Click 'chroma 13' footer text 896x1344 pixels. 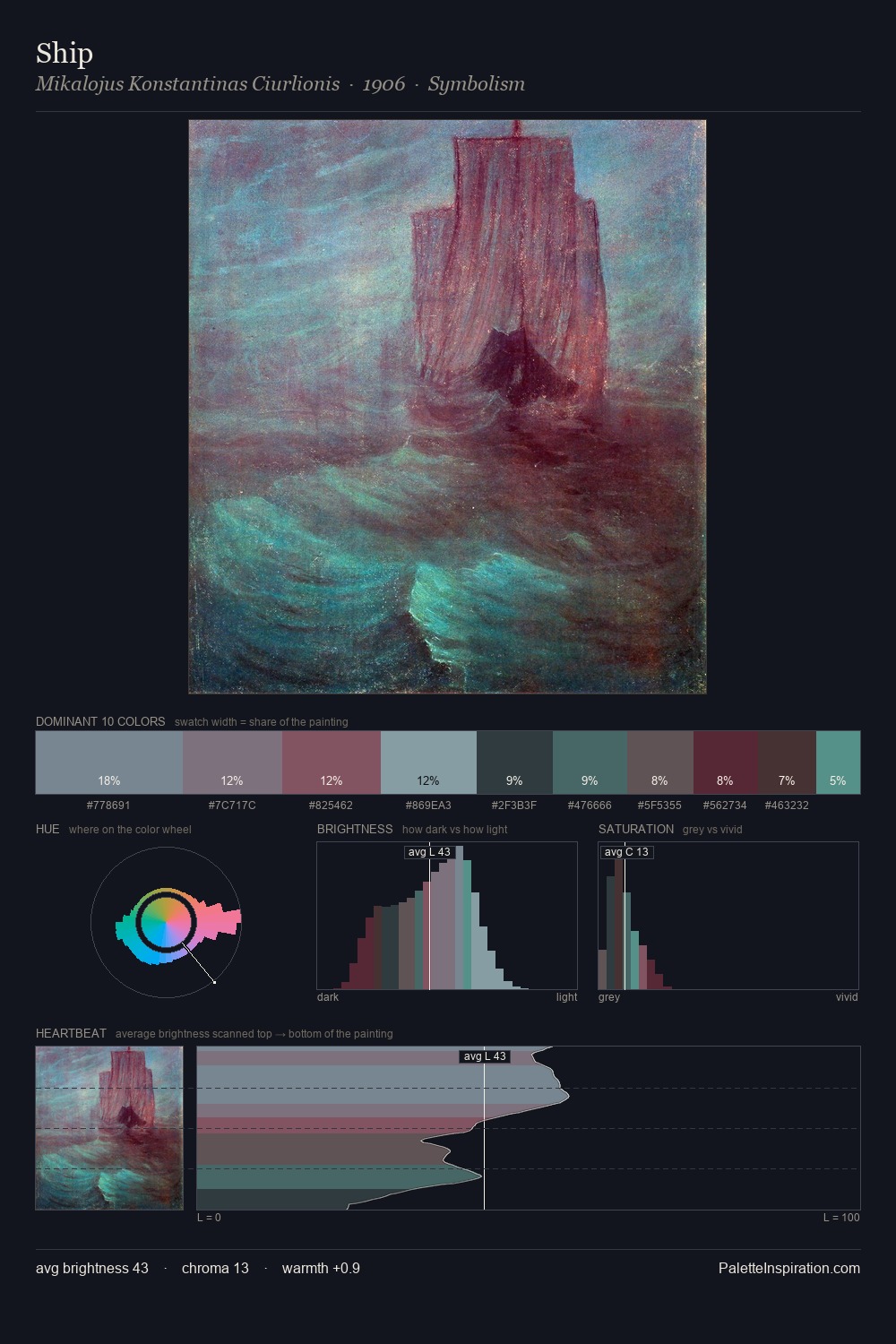click(215, 1268)
